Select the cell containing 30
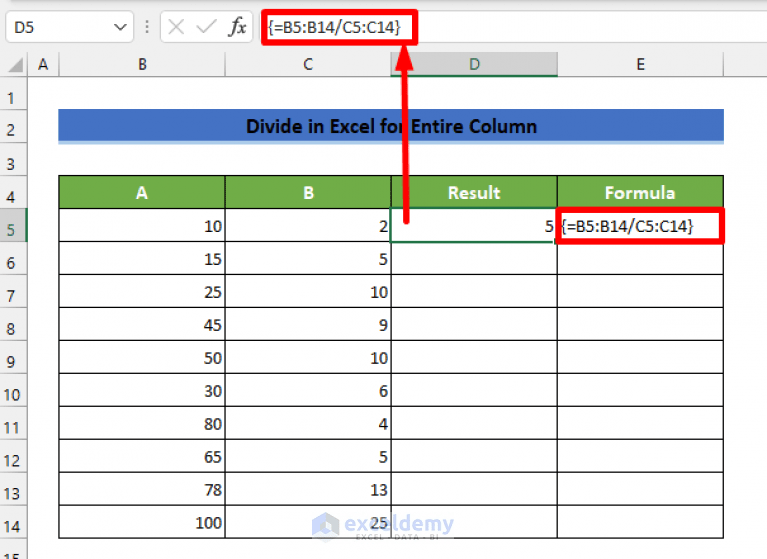 [x=142, y=390]
